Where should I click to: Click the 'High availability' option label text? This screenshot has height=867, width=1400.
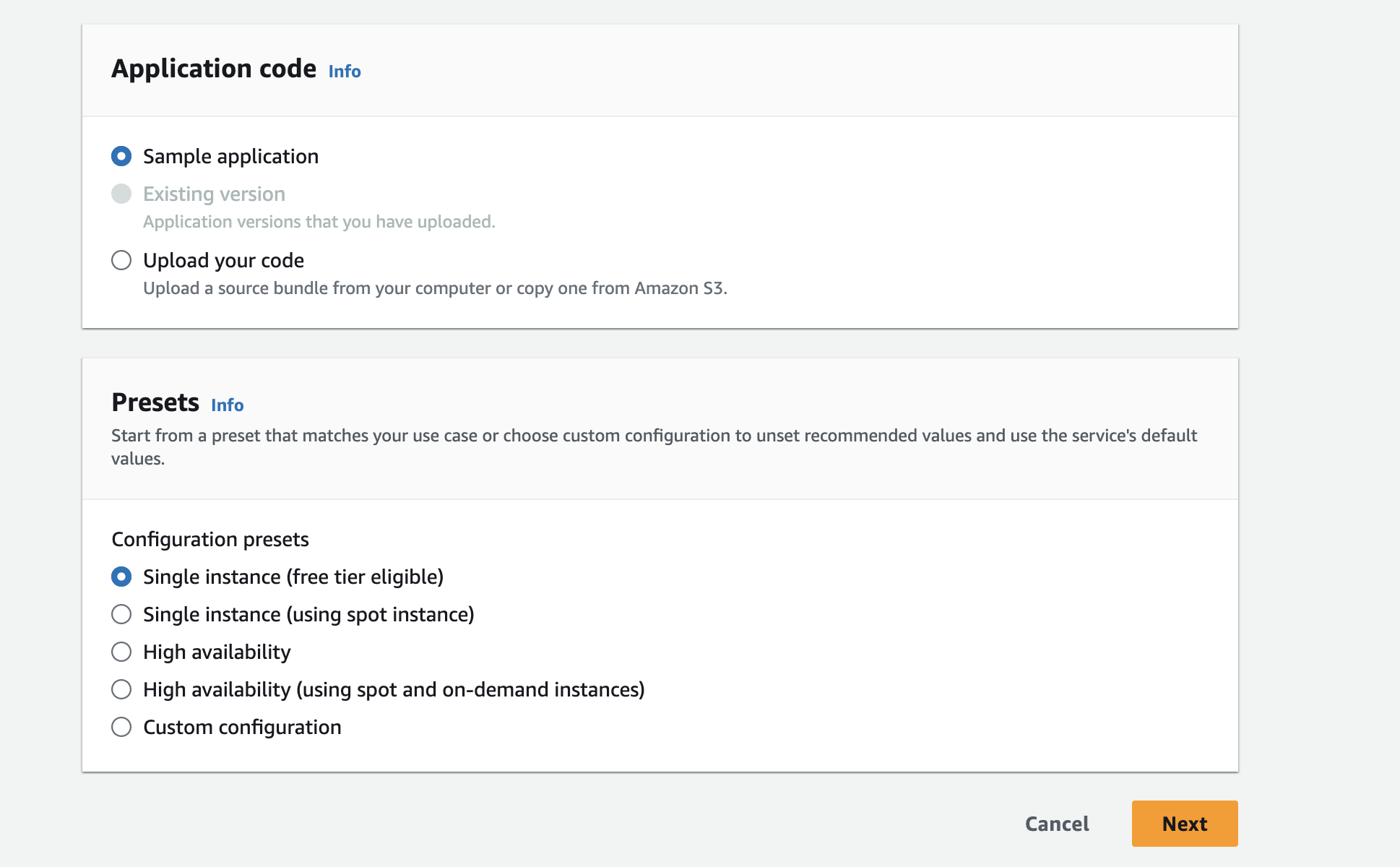[x=217, y=652]
